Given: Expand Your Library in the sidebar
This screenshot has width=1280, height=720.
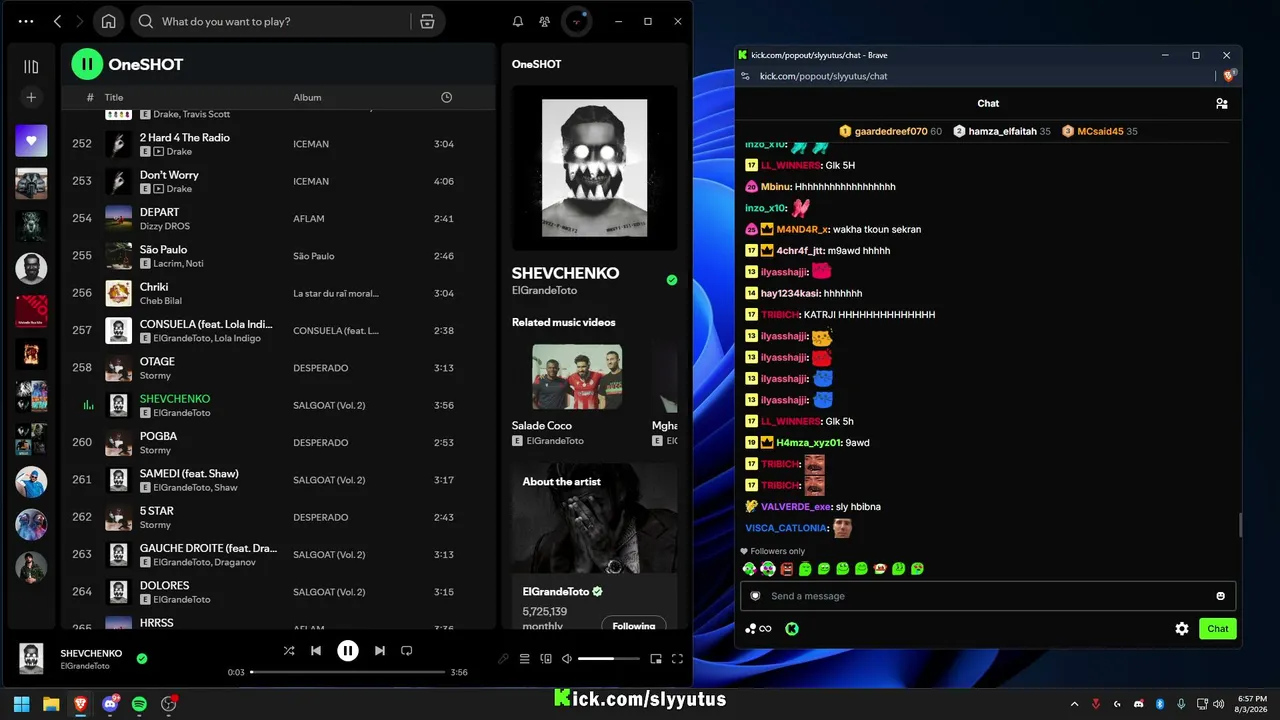Looking at the screenshot, I should point(31,66).
